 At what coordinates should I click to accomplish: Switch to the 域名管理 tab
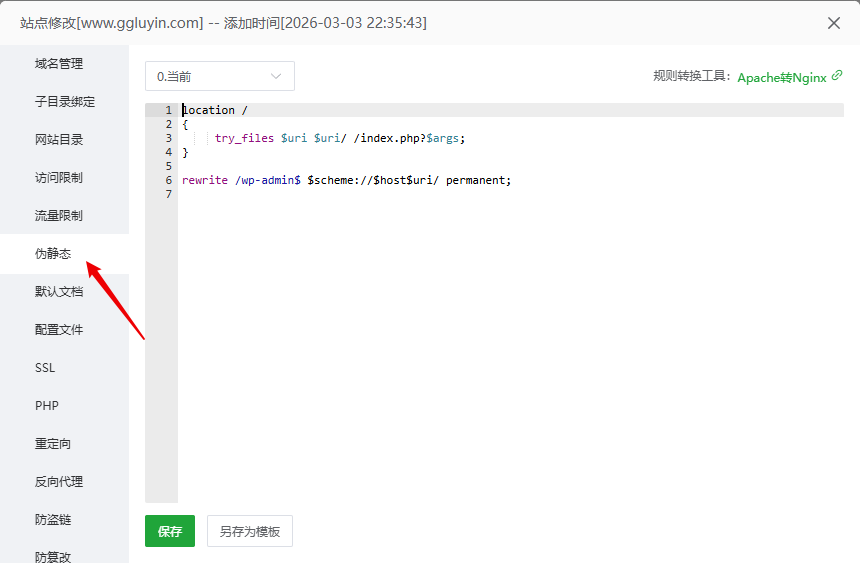coord(59,64)
